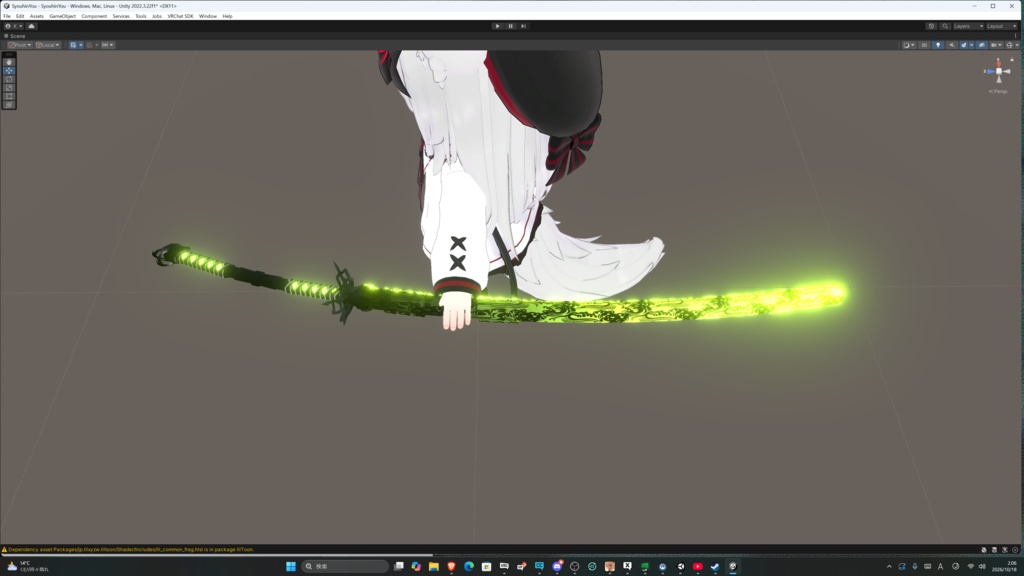Show hidden system tray icons
This screenshot has width=1024, height=576.
(889, 566)
